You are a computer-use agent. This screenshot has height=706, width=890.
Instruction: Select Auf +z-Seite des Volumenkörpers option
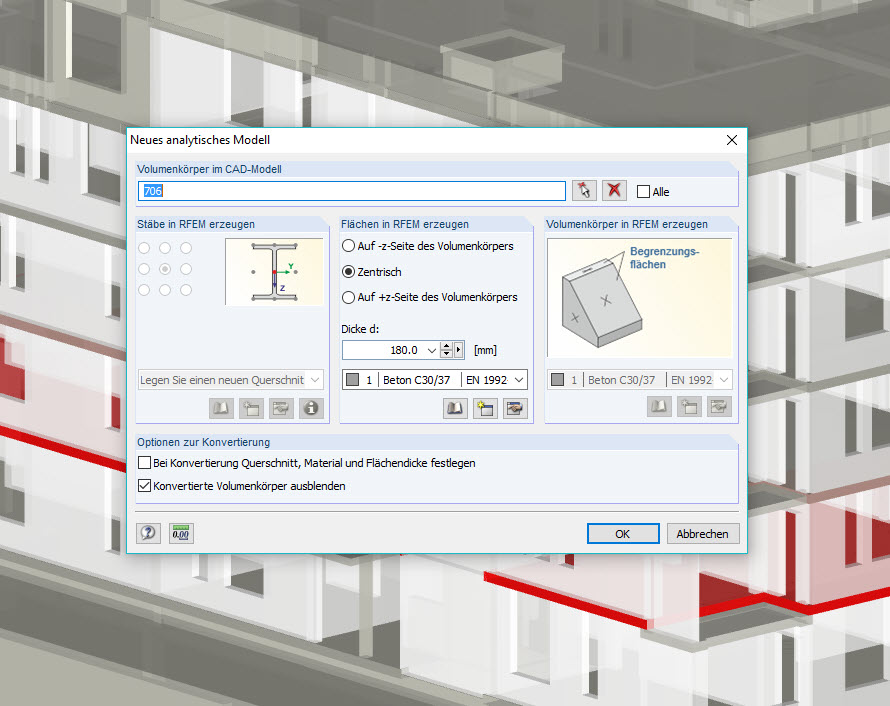(x=349, y=297)
